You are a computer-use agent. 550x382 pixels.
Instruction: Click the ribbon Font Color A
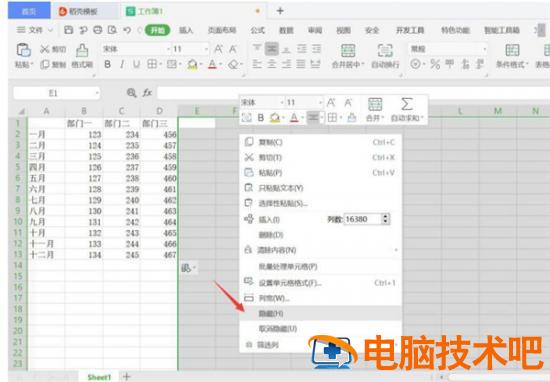pos(212,65)
